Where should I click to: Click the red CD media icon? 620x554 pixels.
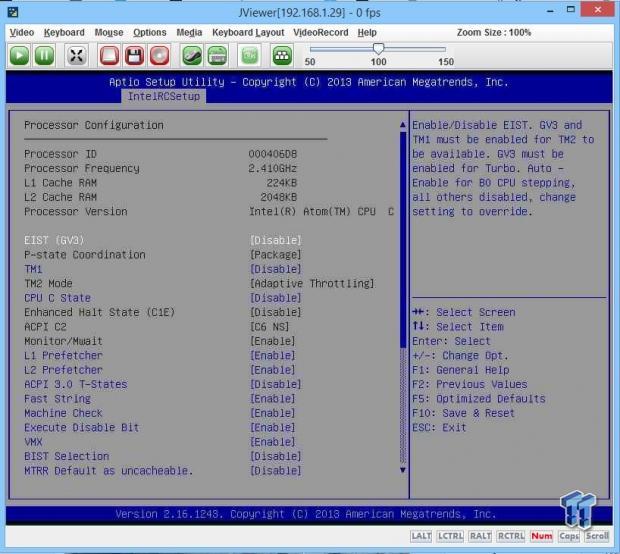(159, 55)
